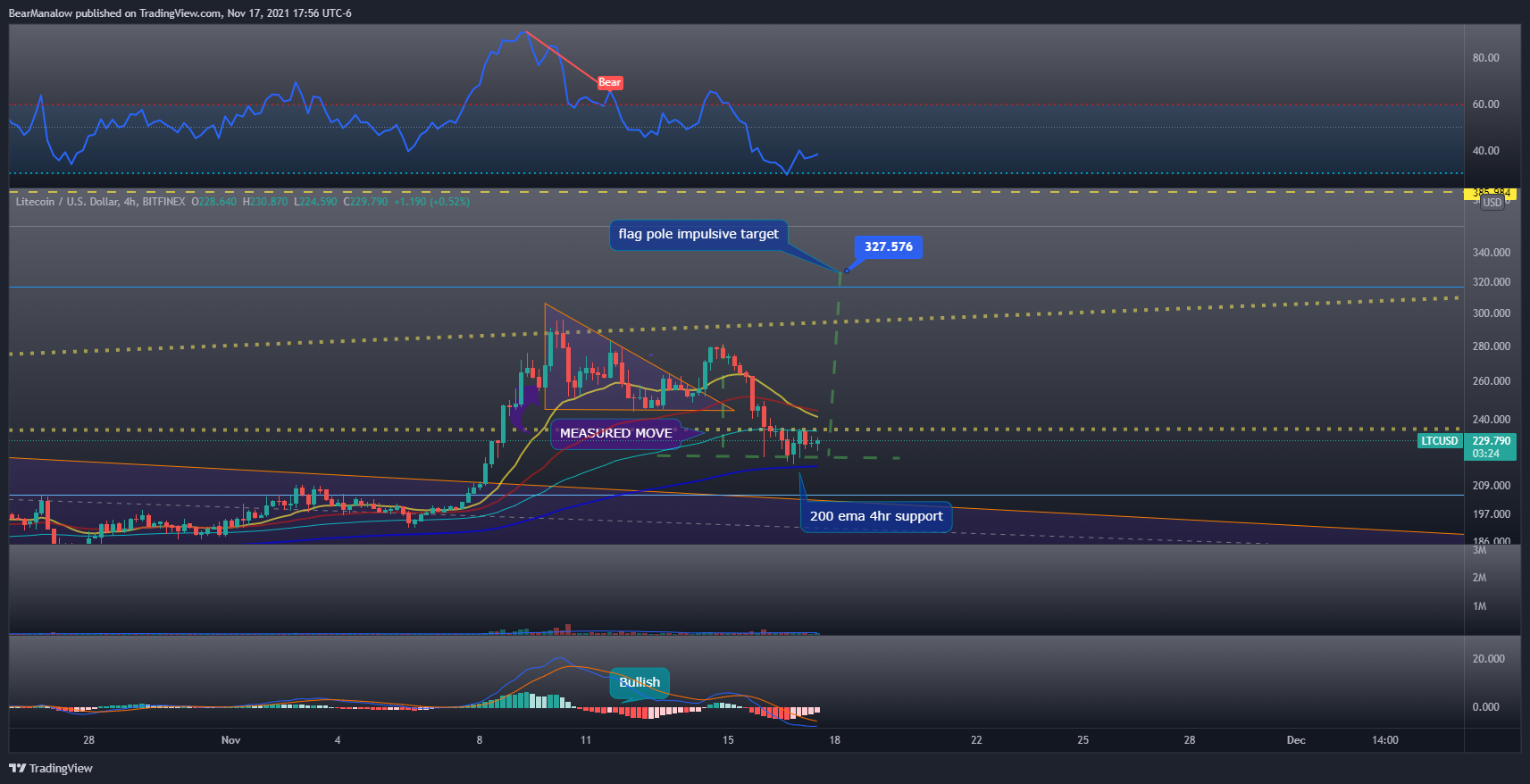Select the red Bear label on RSI
Screen dimensions: 1530x784
pos(610,82)
